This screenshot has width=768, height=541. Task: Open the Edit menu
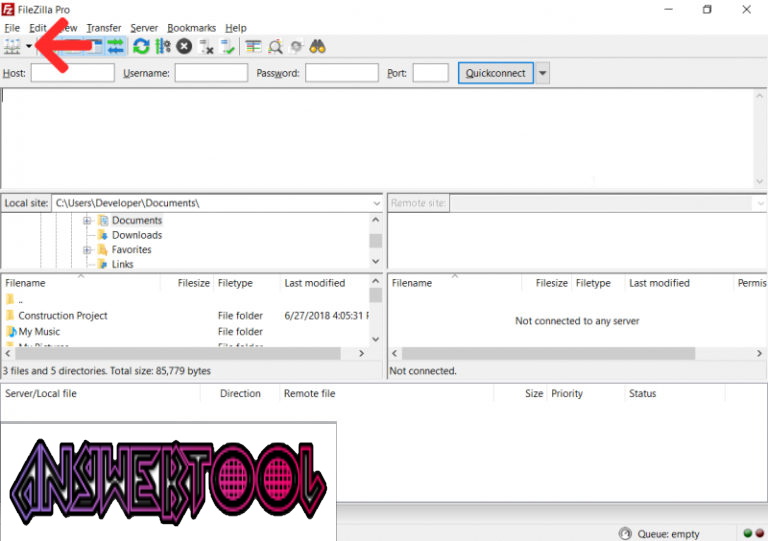[37, 28]
